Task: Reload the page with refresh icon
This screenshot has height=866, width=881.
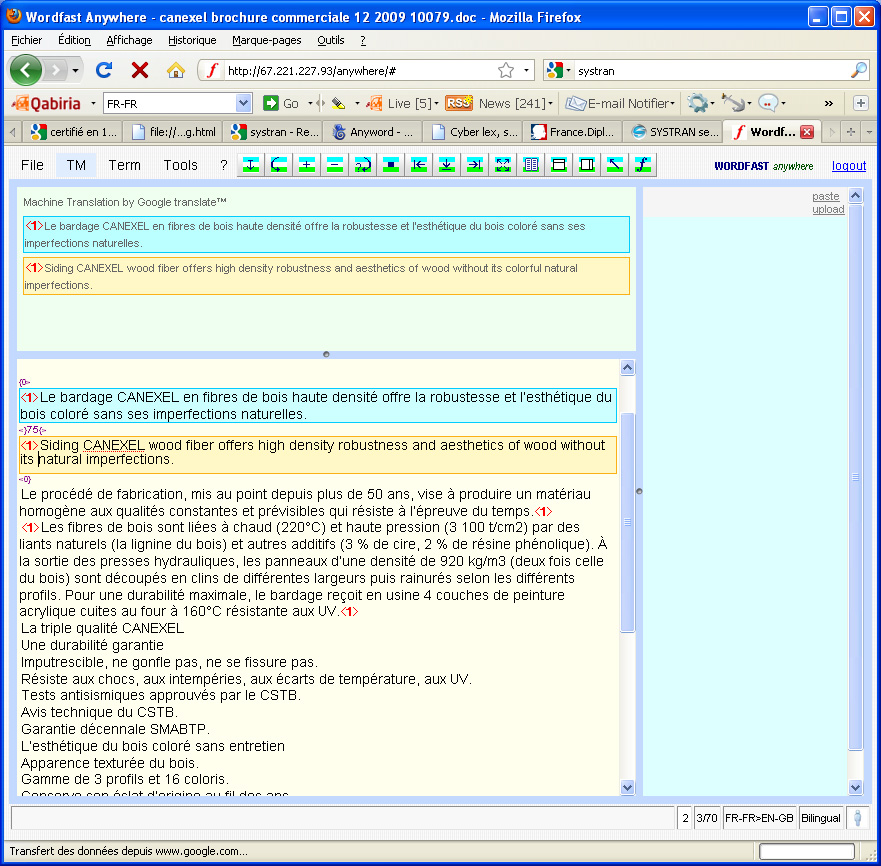Action: tap(104, 70)
